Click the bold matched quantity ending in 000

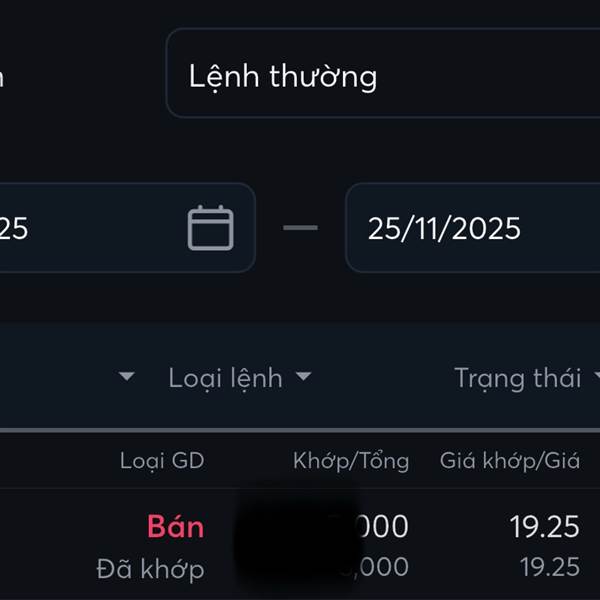(x=380, y=526)
